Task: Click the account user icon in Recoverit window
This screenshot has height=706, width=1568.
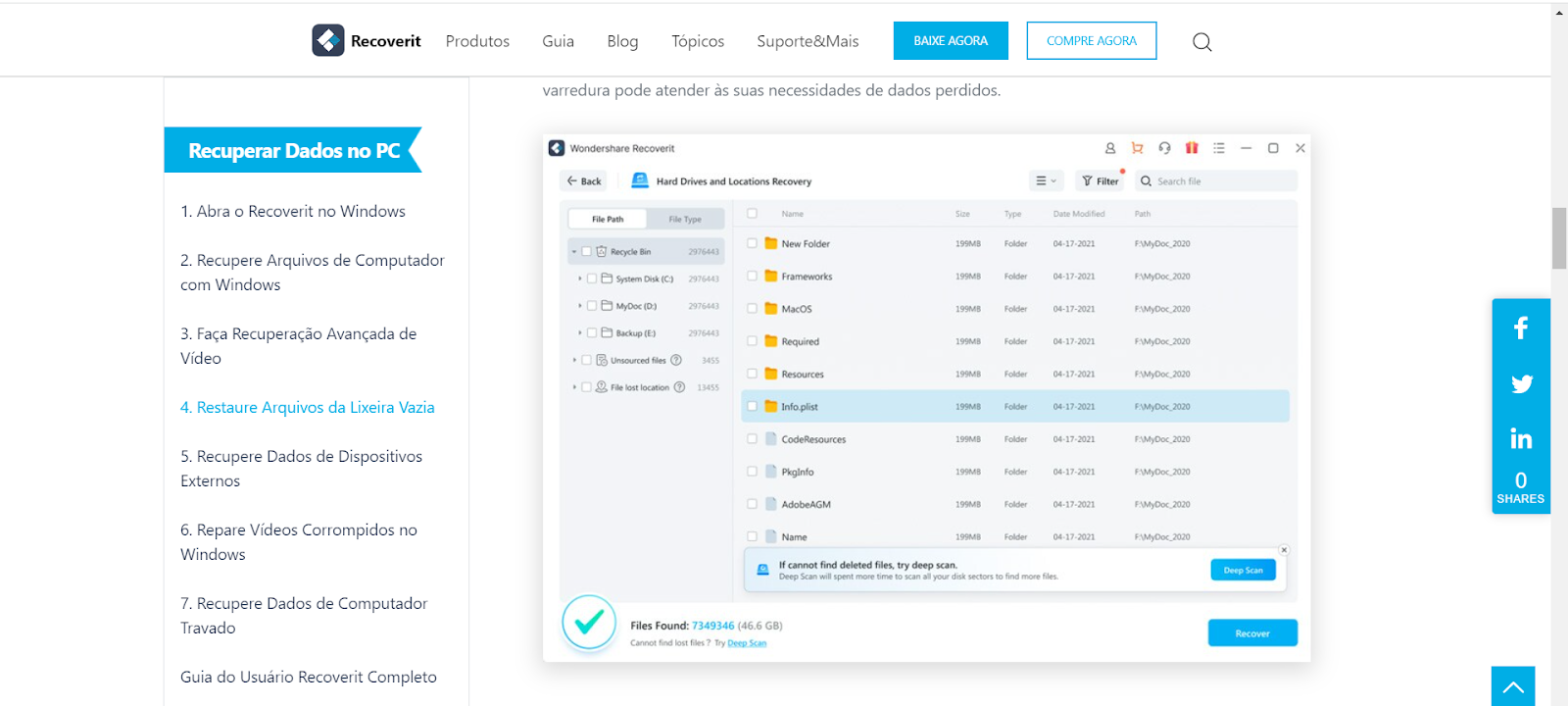Action: [x=1110, y=148]
